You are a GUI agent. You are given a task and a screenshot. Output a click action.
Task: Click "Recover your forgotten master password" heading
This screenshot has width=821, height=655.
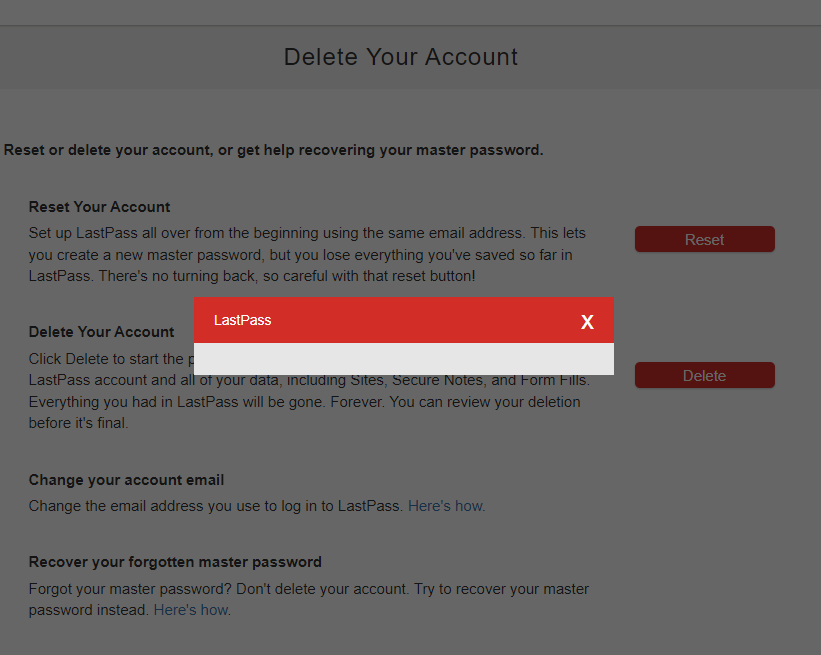point(175,562)
